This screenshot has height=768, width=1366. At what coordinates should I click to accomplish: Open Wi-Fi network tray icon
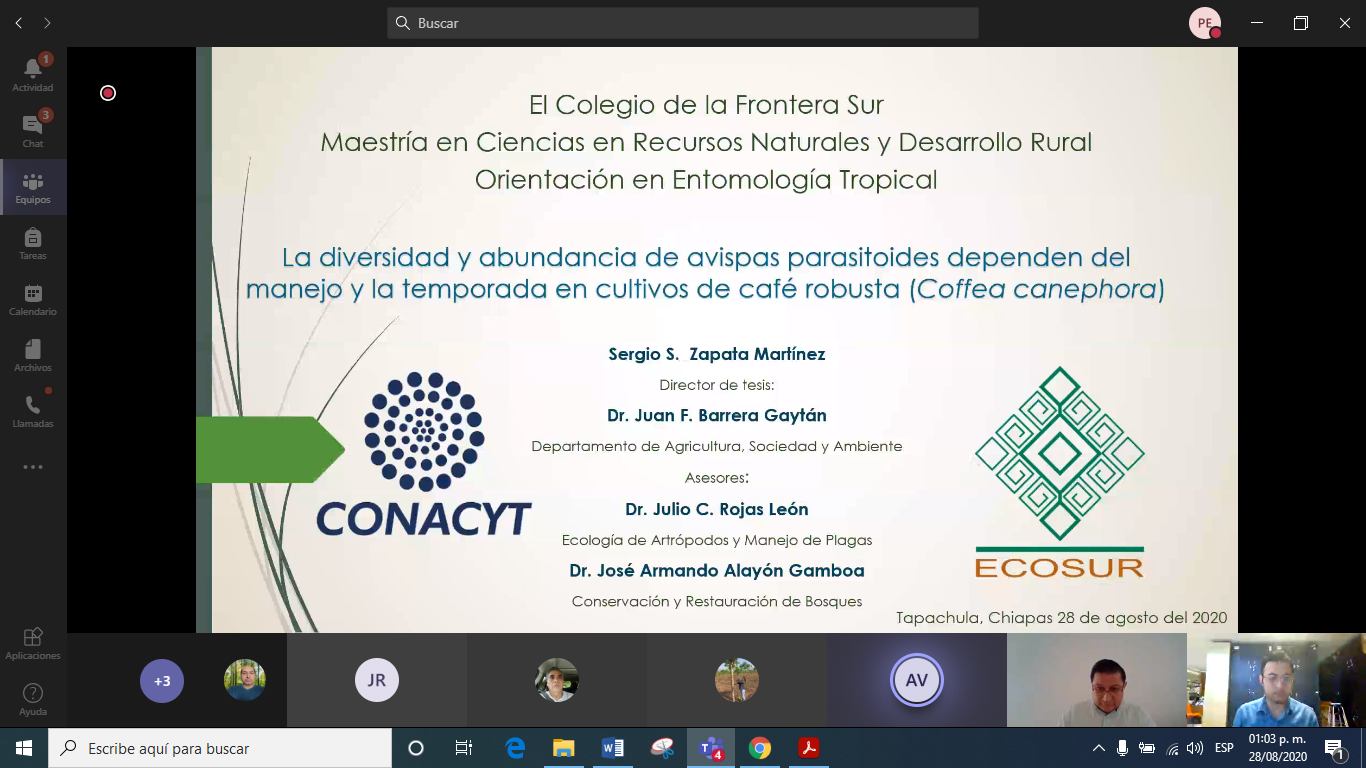[x=1172, y=748]
